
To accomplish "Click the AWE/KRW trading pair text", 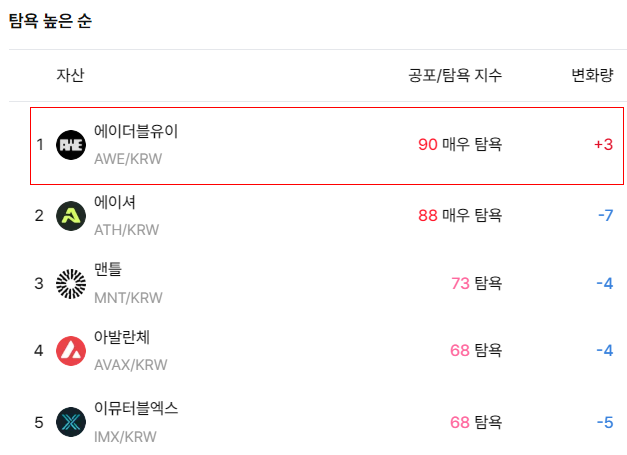I will 128,159.
